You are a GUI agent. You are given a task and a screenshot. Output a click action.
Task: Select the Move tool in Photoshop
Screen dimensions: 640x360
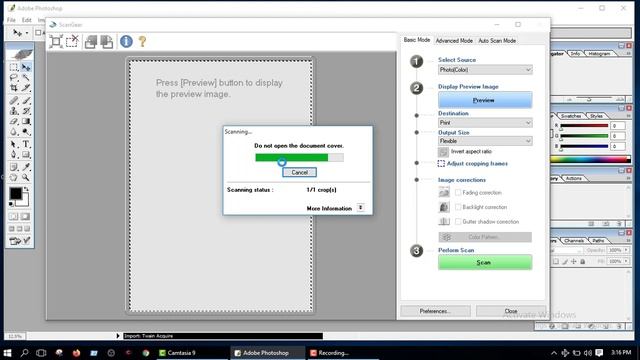[26, 67]
